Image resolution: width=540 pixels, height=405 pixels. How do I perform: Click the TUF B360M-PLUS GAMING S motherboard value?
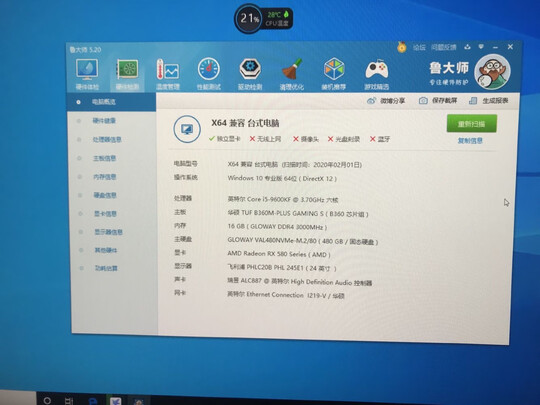298,214
